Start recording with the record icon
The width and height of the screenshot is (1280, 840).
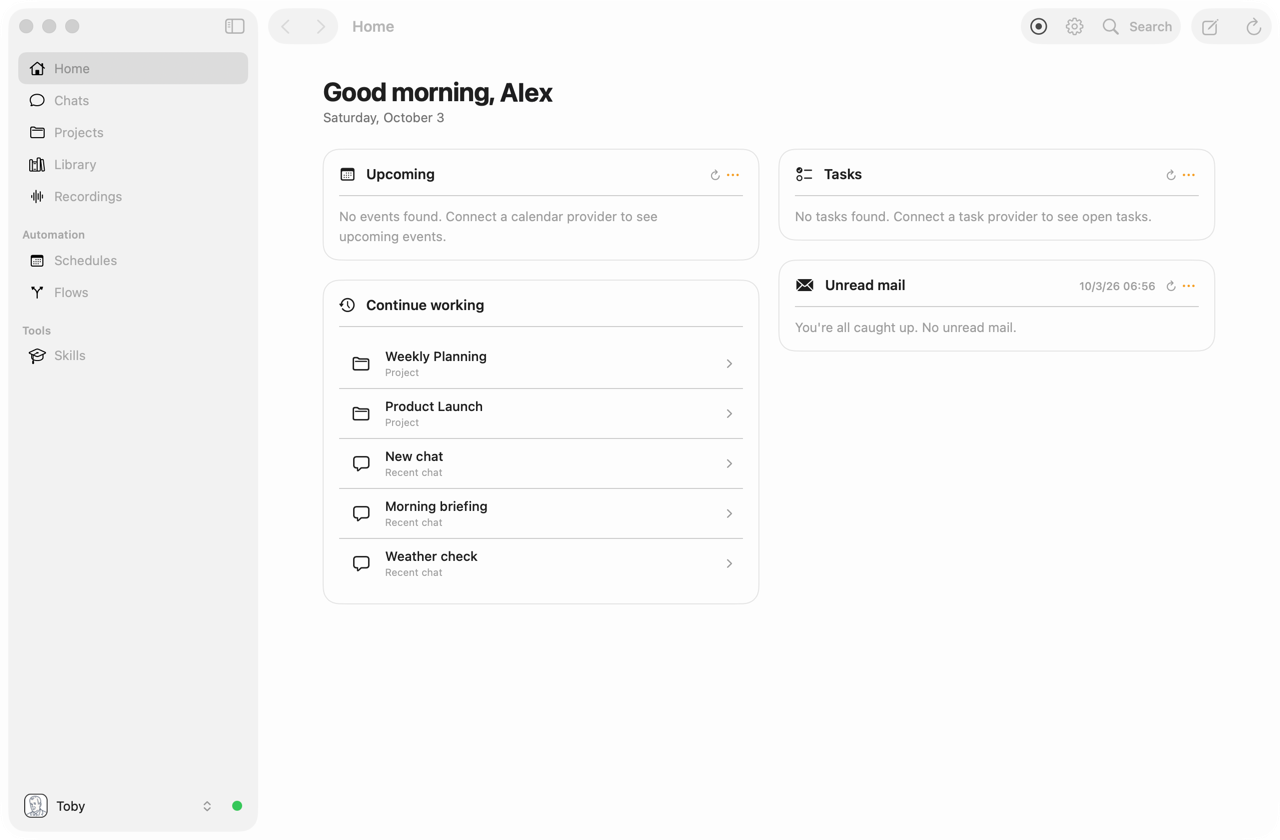tap(1039, 27)
